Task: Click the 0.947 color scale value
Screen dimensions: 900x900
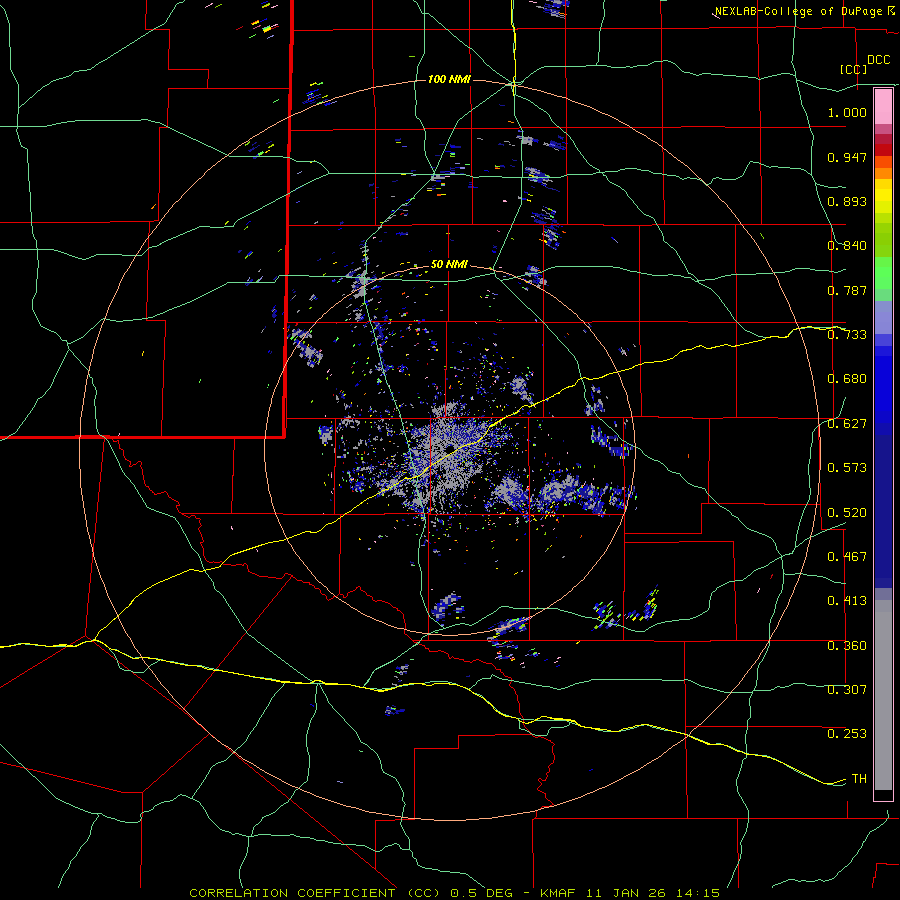Action: (x=847, y=157)
